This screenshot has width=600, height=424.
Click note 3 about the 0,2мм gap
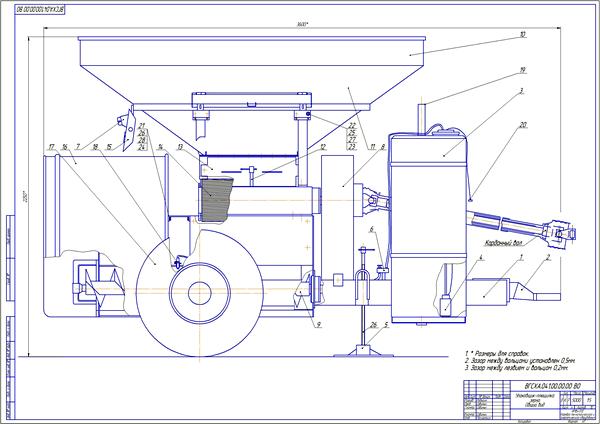tap(517, 368)
